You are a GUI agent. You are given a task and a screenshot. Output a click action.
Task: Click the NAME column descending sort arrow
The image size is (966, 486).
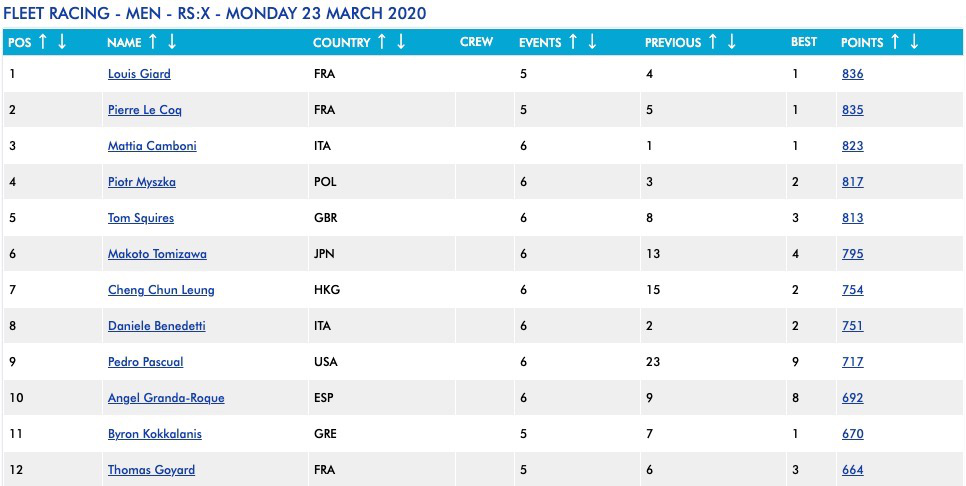[172, 42]
